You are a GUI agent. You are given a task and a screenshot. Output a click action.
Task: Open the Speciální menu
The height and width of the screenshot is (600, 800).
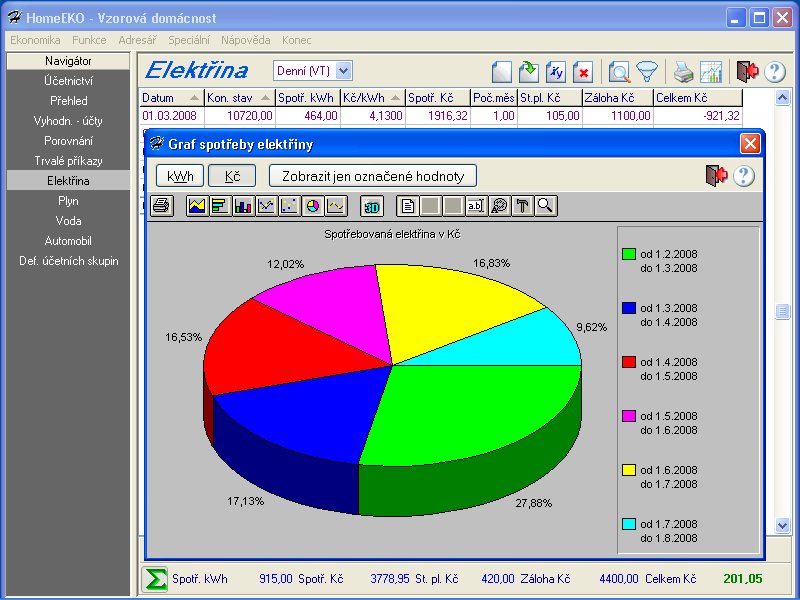click(x=189, y=40)
